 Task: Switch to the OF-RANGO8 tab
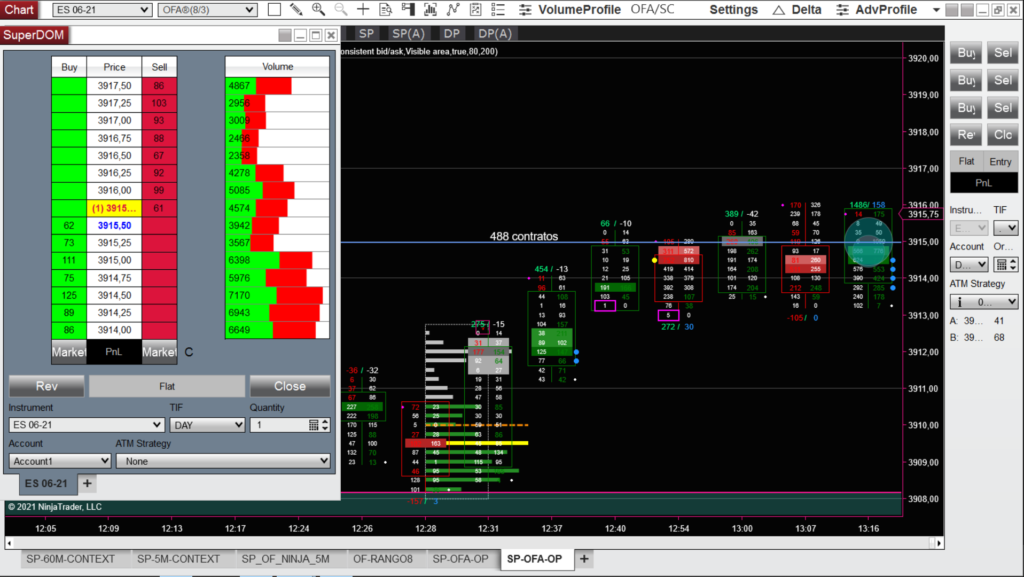click(383, 559)
